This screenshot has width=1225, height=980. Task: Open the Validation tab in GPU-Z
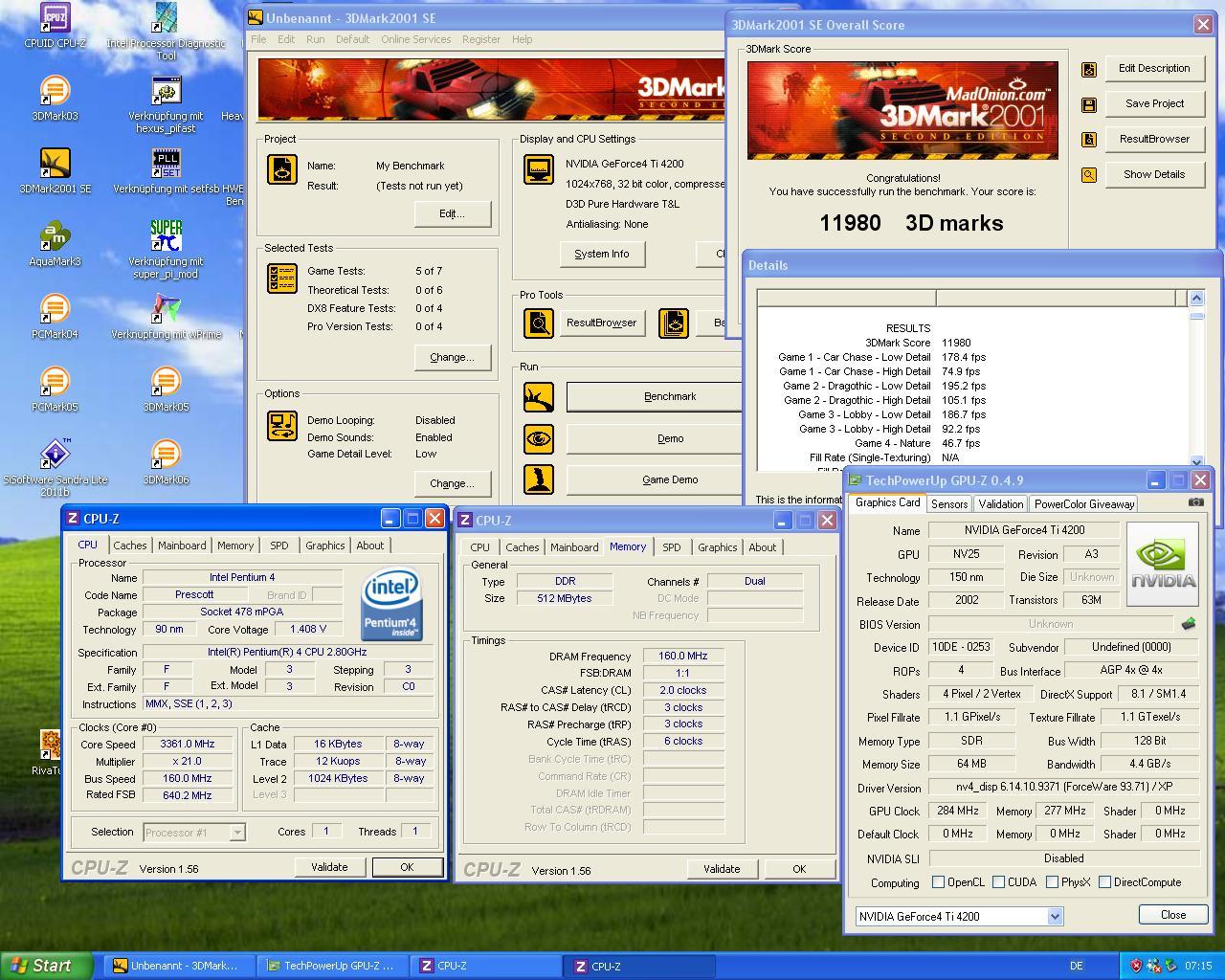click(x=1001, y=503)
